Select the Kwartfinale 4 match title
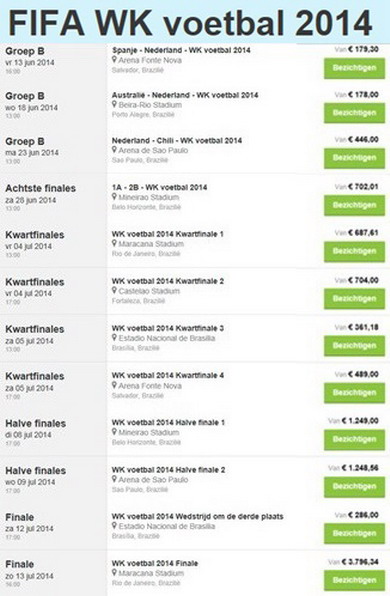The height and width of the screenshot is (596, 390). [x=168, y=375]
